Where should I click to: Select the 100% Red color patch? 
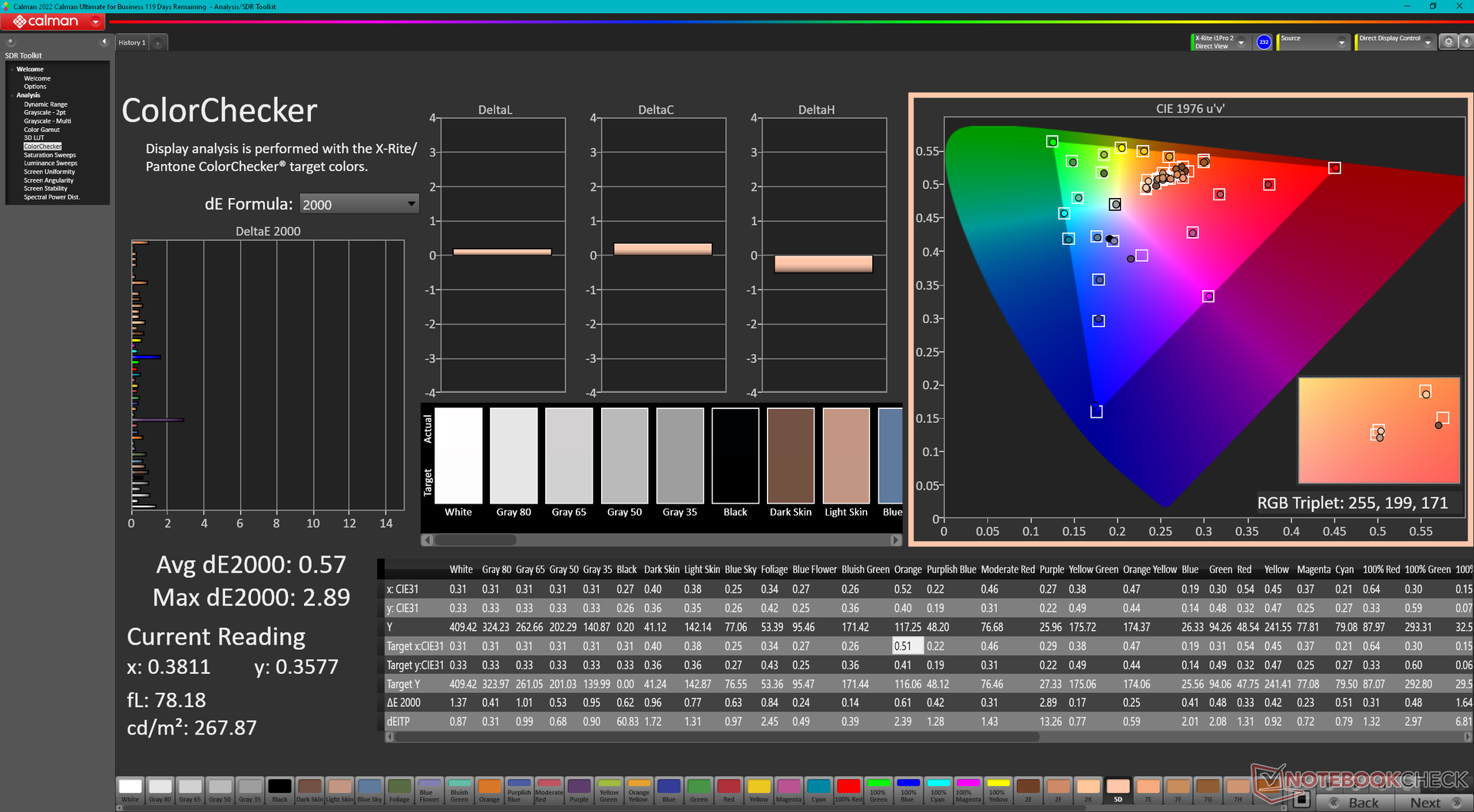click(848, 789)
